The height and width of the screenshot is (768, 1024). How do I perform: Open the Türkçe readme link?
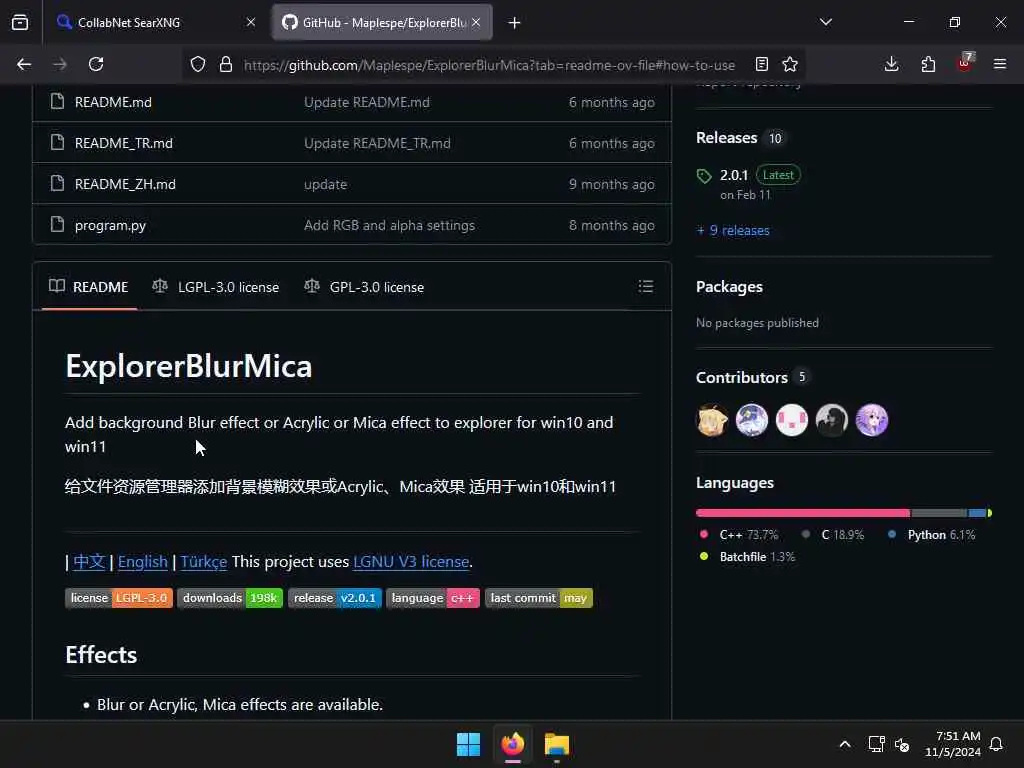[x=204, y=562]
